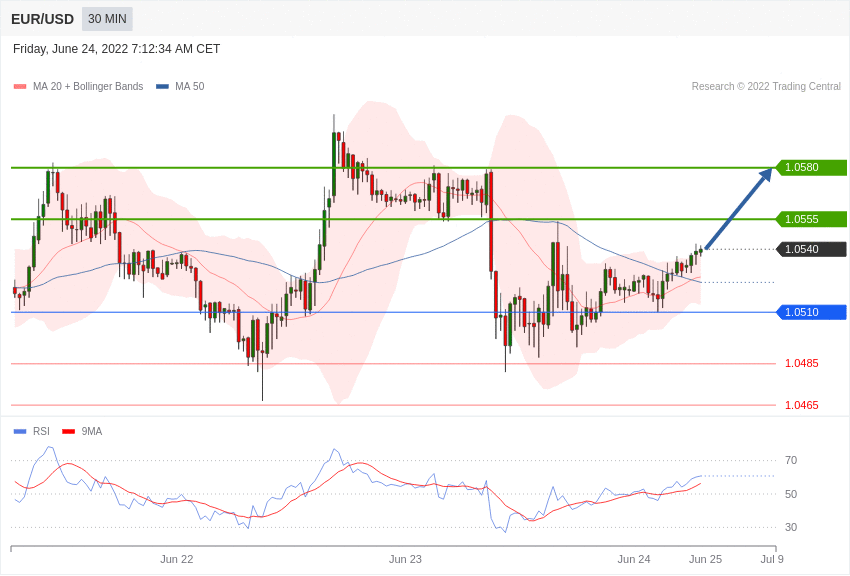The height and width of the screenshot is (576, 850).
Task: Click the 1.0555 resistance price tag
Action: (812, 219)
